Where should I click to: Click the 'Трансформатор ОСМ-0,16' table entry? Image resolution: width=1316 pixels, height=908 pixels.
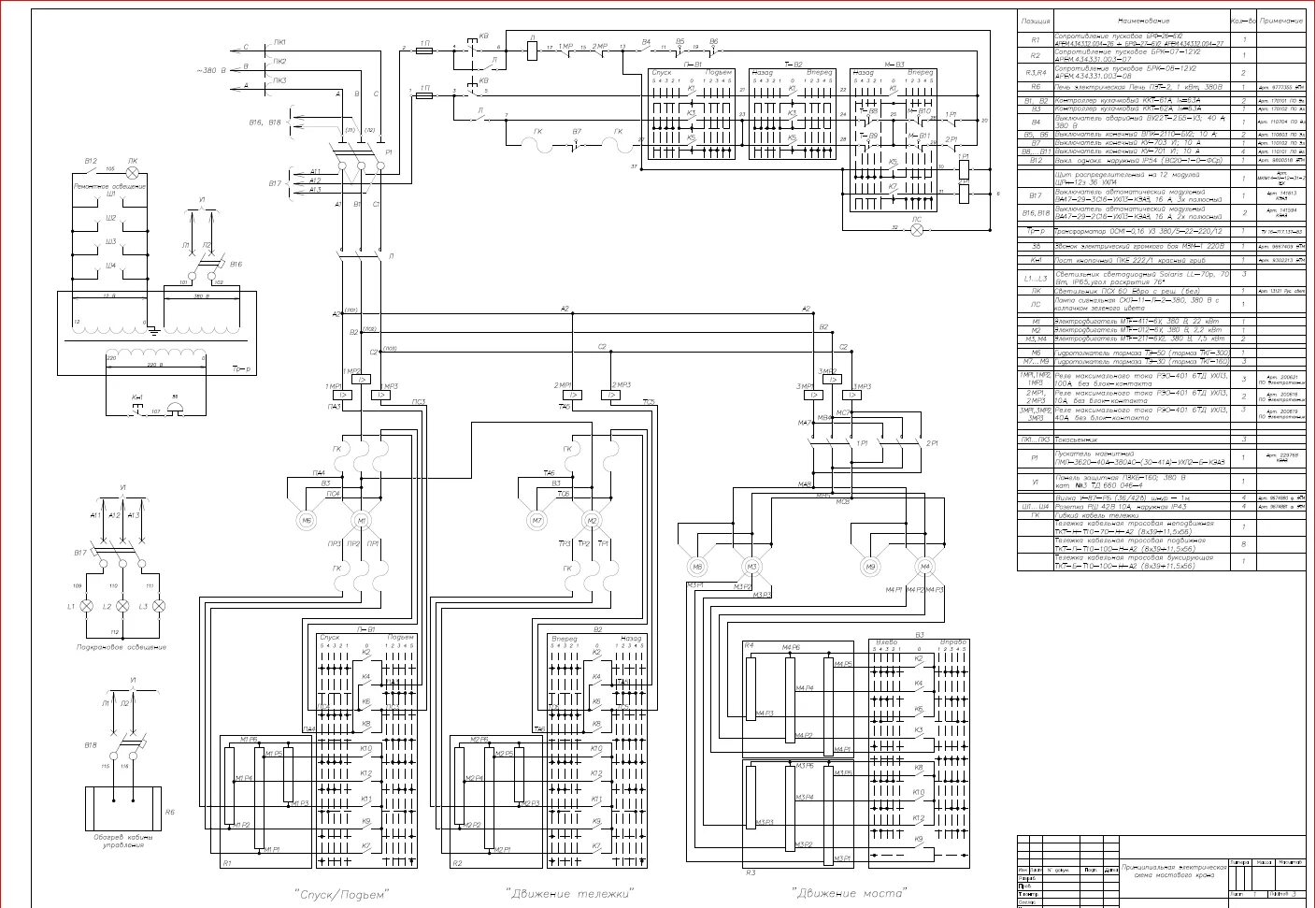1138,231
